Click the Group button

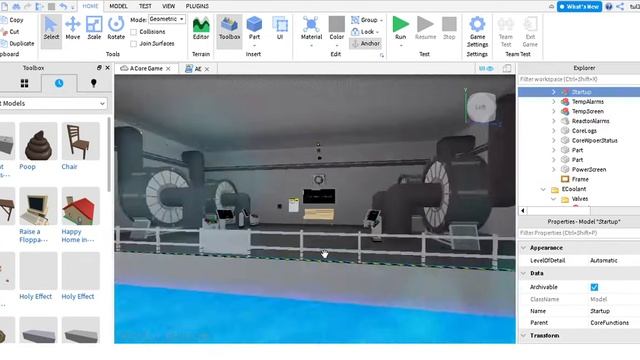(x=367, y=20)
